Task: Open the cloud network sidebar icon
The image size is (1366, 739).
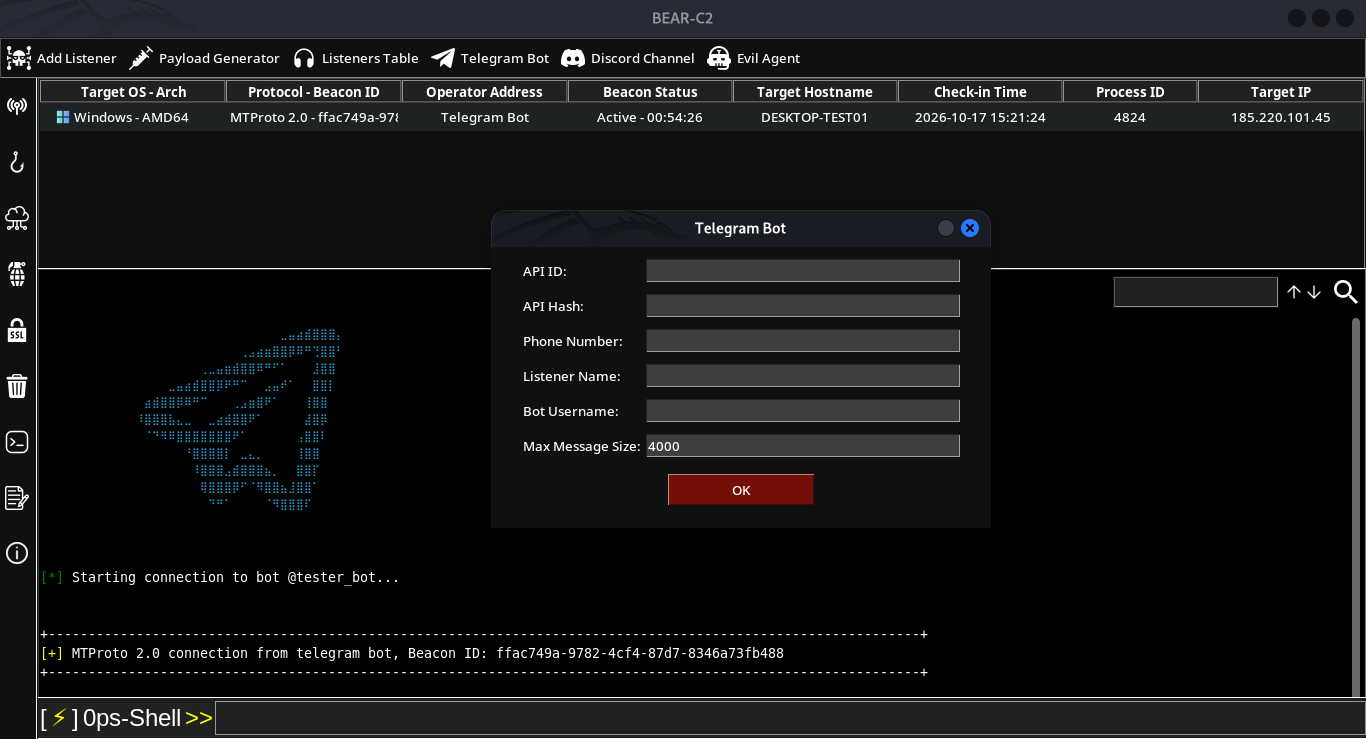Action: coord(17,217)
